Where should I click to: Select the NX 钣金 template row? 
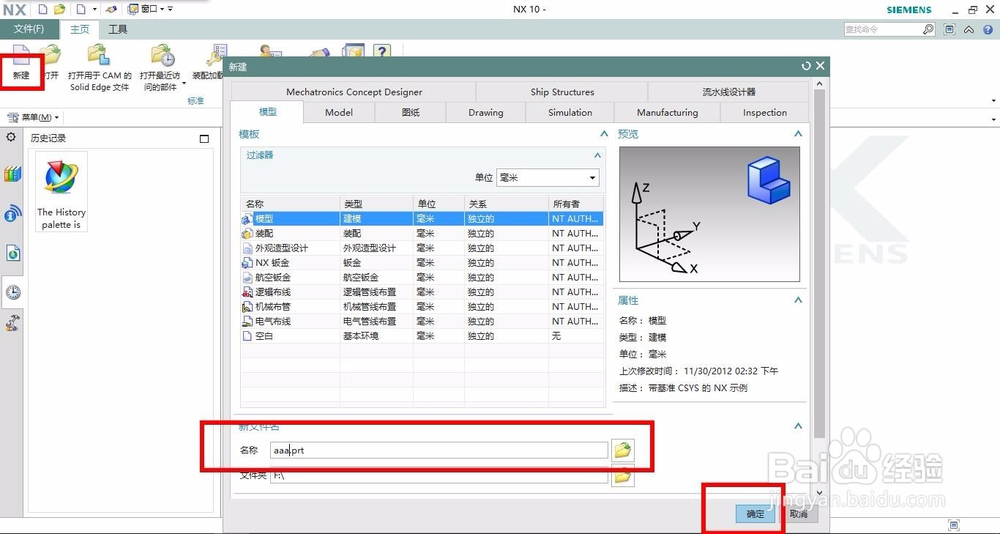pos(422,262)
